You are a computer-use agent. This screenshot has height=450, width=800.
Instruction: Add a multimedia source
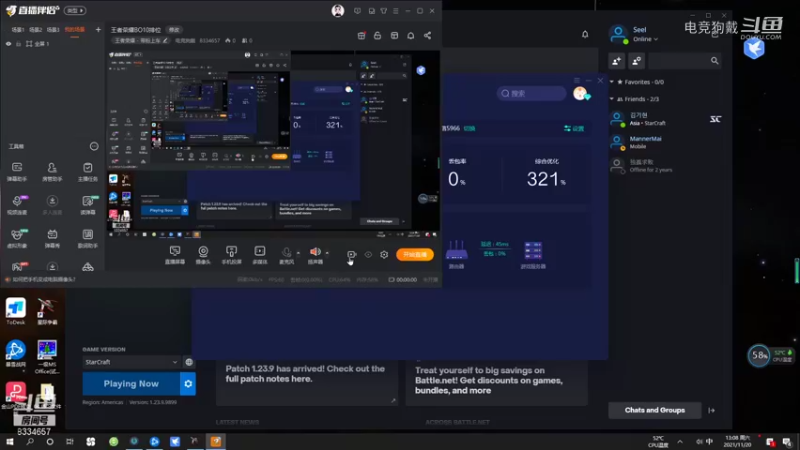260,255
